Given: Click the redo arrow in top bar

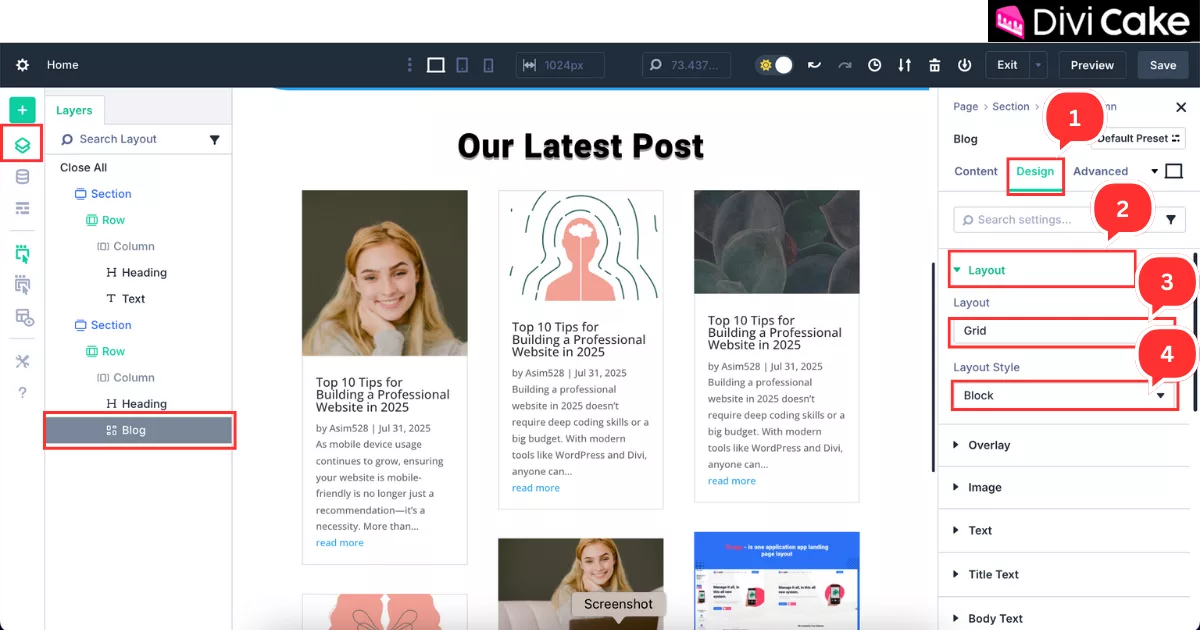Looking at the screenshot, I should pyautogui.click(x=845, y=65).
